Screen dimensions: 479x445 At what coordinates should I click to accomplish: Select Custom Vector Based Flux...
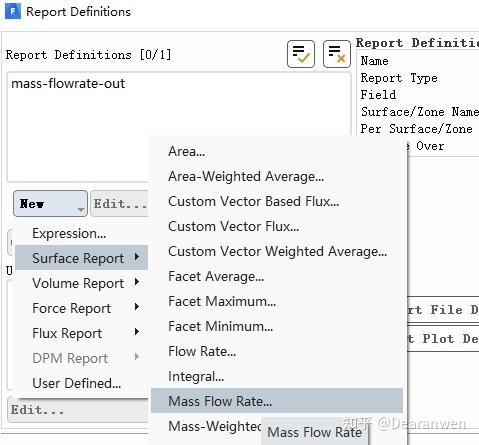click(277, 201)
